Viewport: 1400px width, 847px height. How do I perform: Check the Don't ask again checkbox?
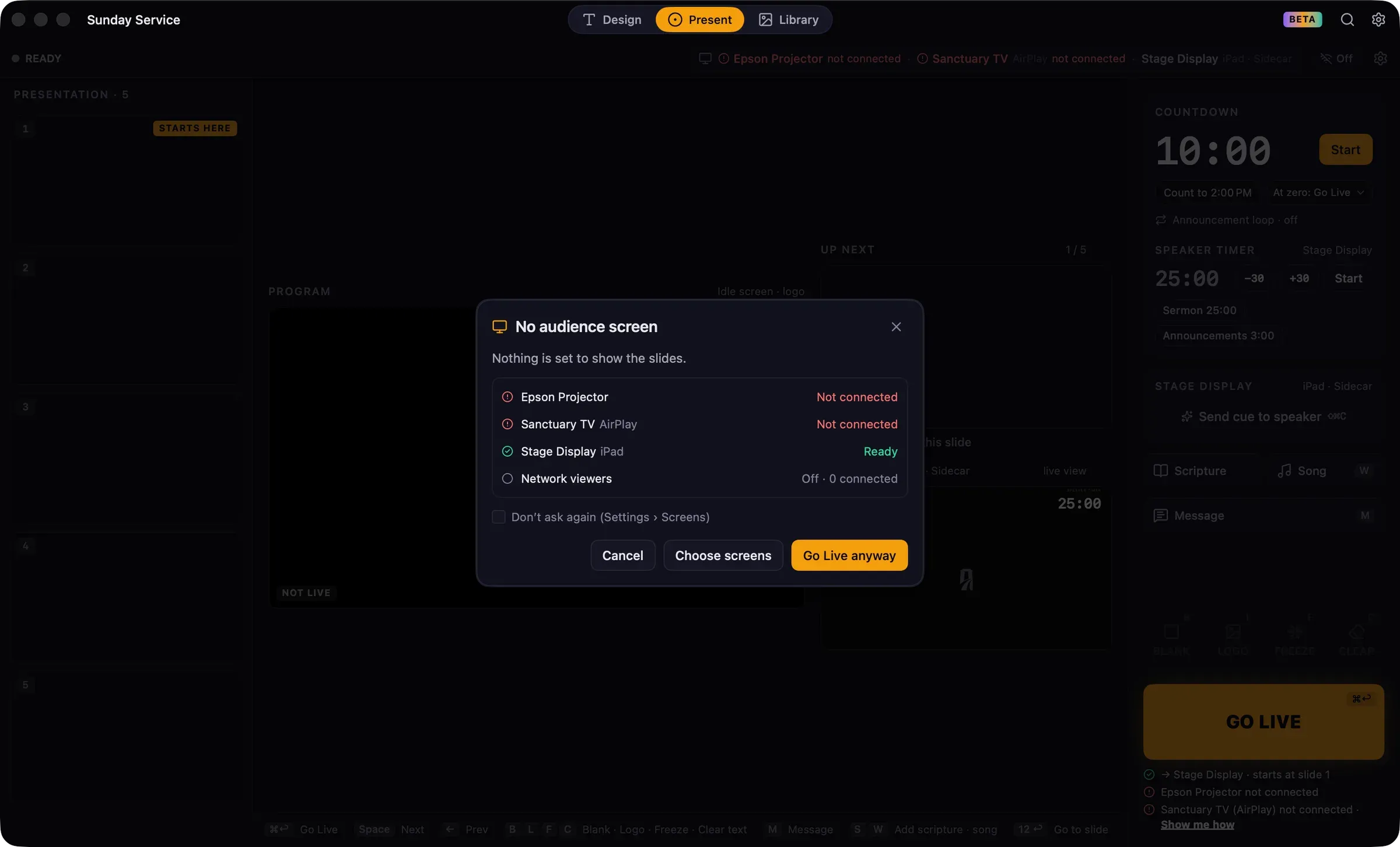pos(499,517)
